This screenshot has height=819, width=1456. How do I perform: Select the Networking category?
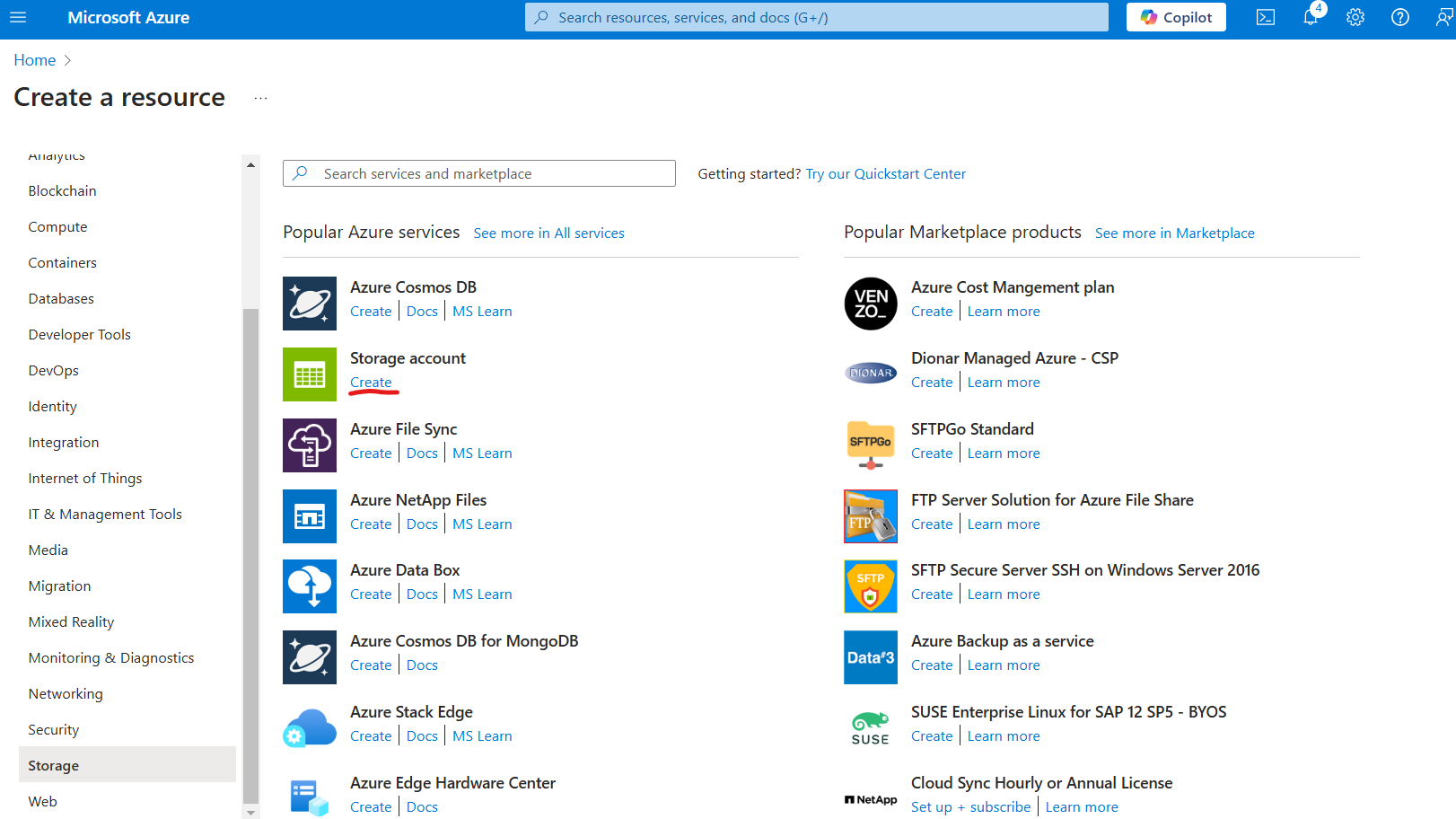pyautogui.click(x=66, y=694)
